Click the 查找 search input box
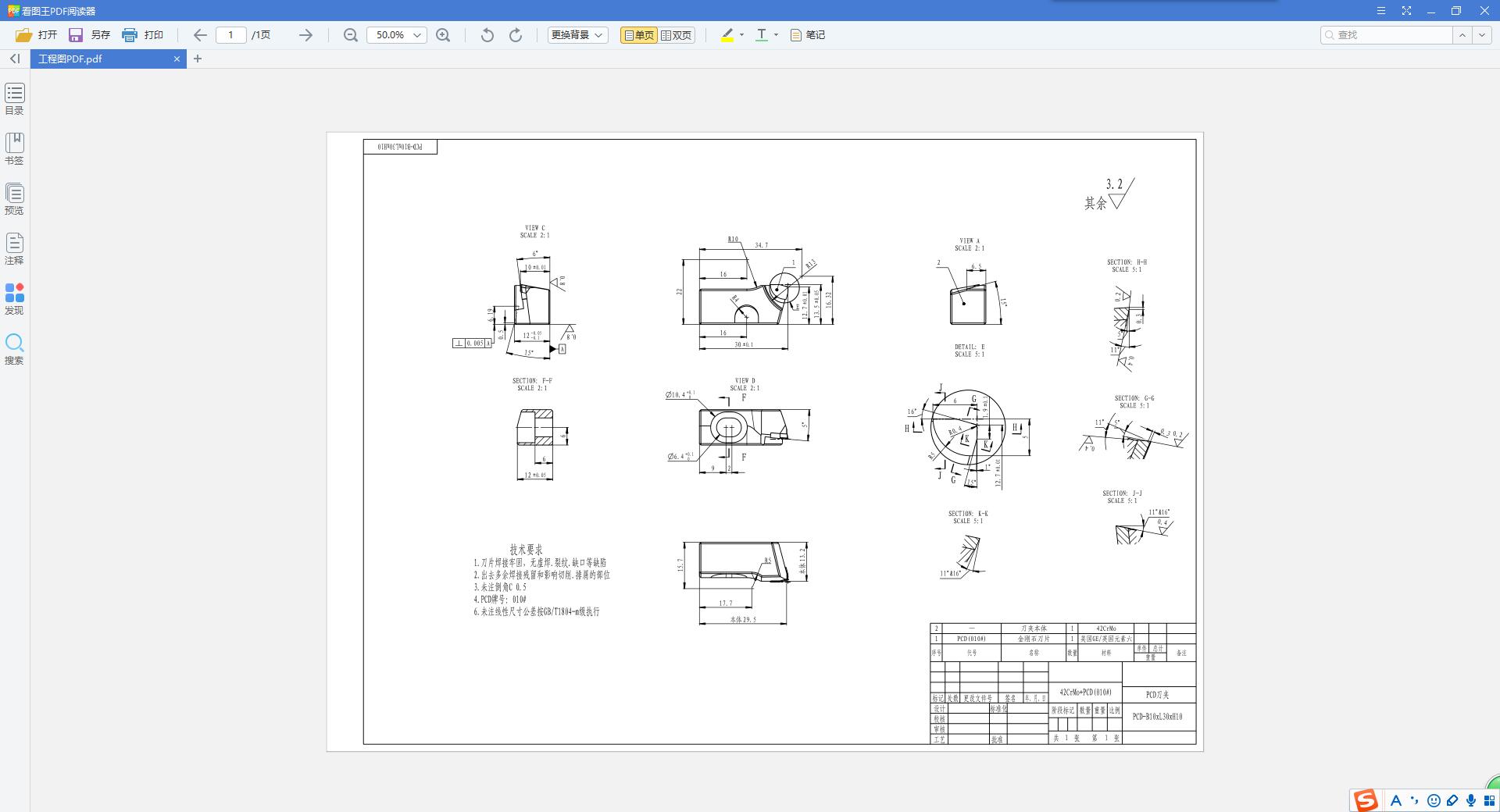 1387,35
